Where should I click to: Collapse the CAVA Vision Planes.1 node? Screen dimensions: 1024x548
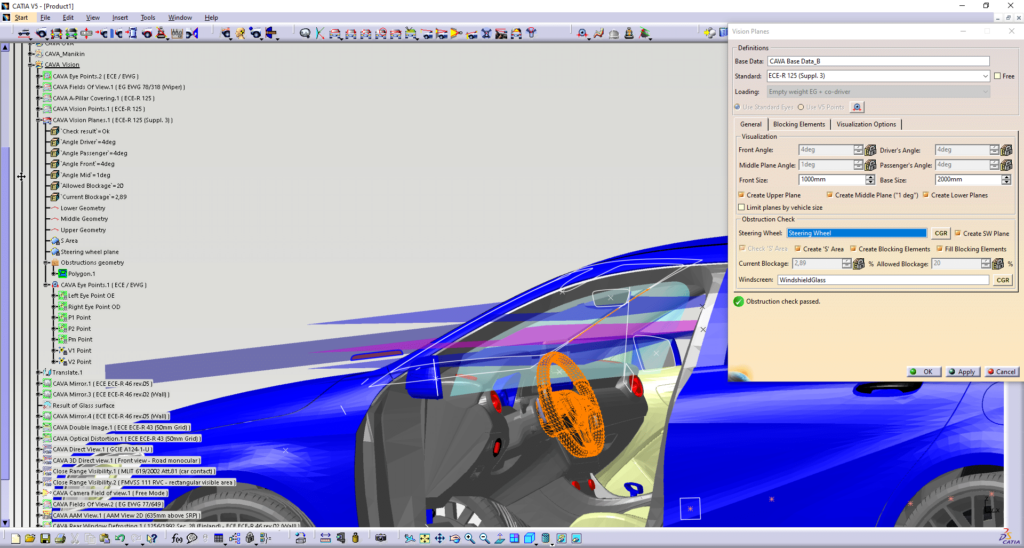pyautogui.click(x=39, y=120)
